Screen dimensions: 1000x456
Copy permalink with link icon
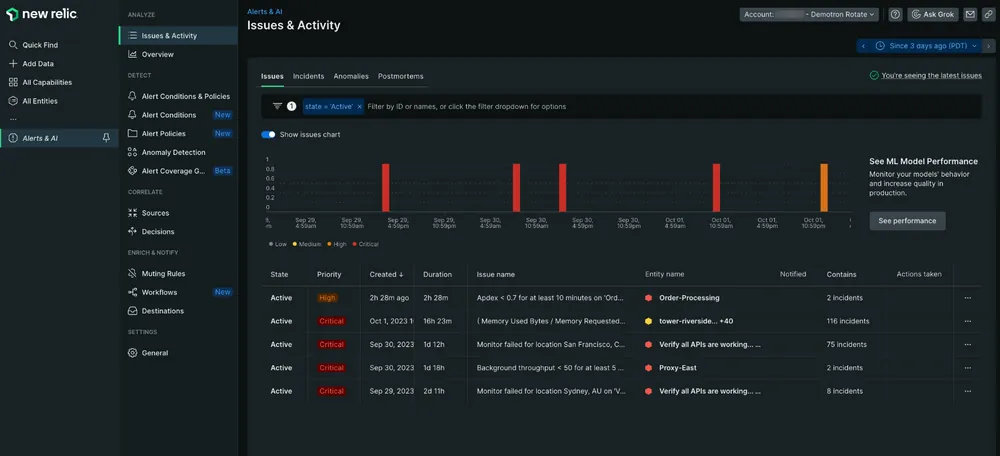[989, 14]
